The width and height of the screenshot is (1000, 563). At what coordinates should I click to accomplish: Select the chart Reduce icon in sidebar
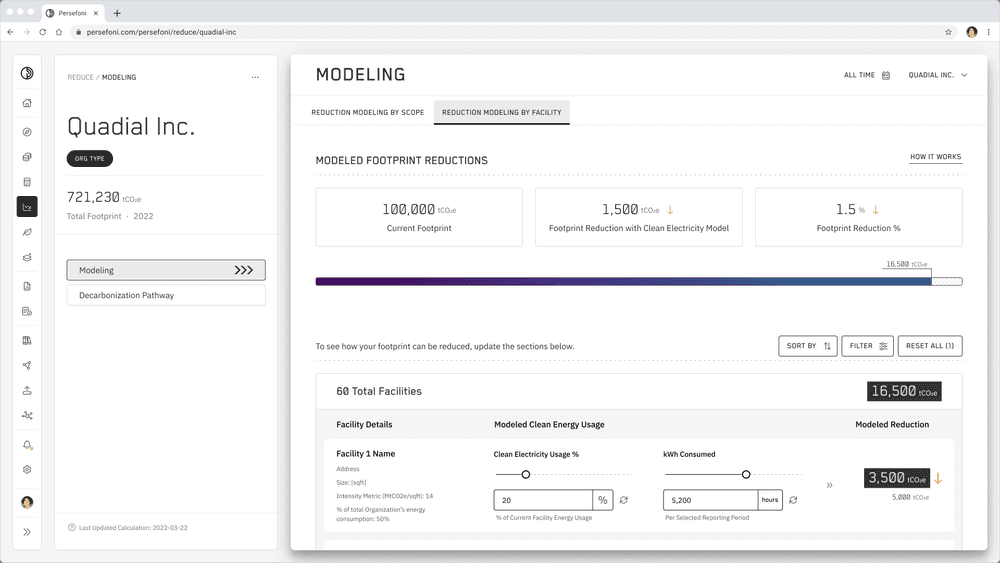(27, 207)
